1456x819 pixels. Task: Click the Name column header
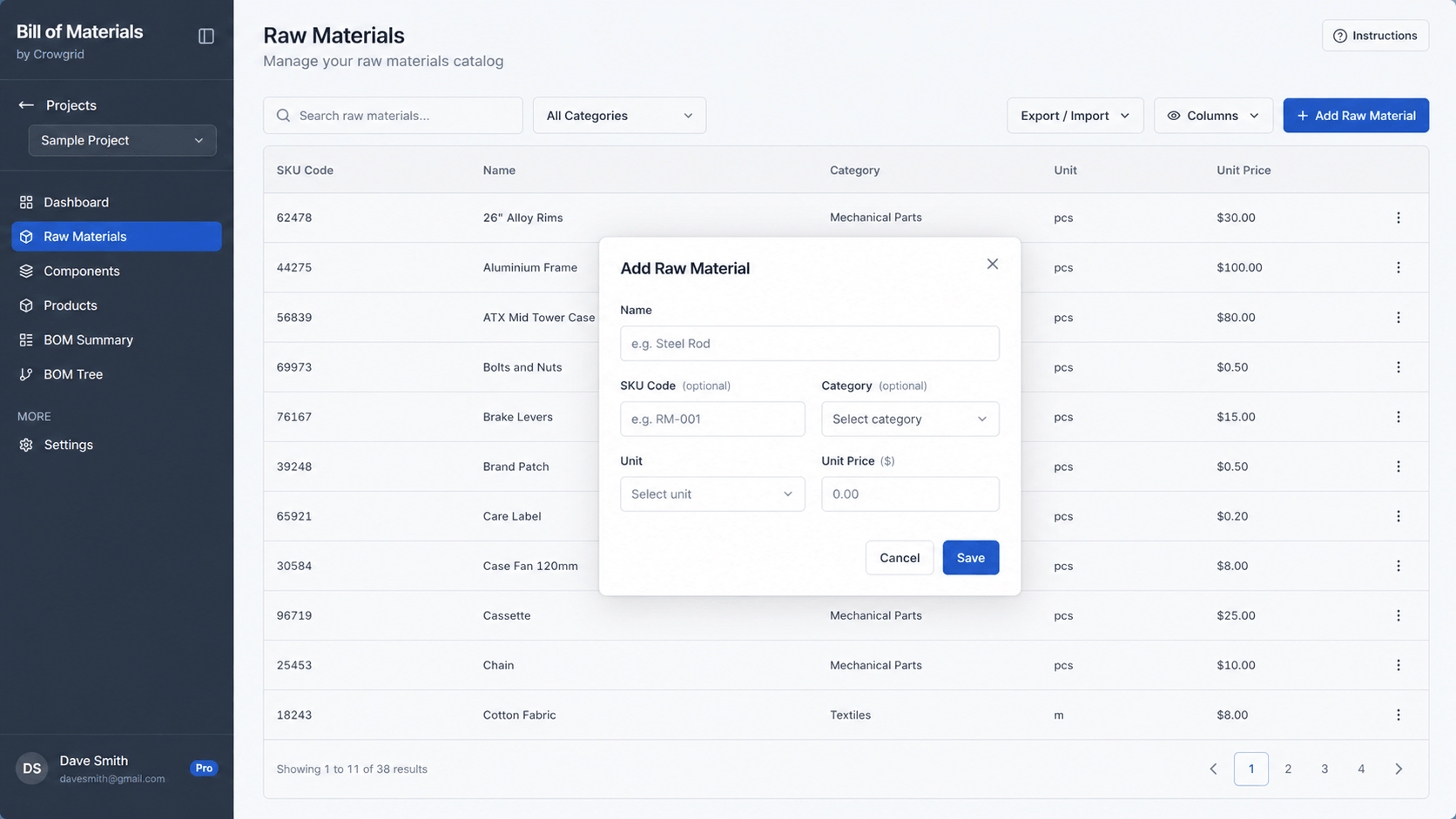[499, 171]
